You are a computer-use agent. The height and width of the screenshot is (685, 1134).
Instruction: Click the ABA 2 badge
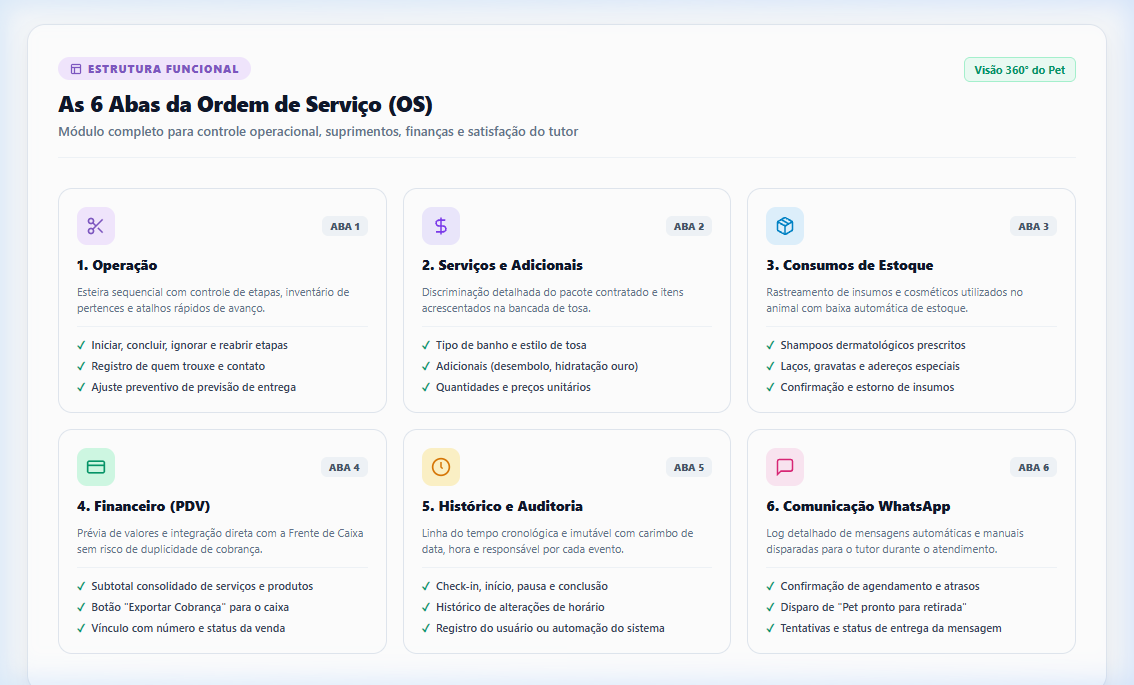688,226
